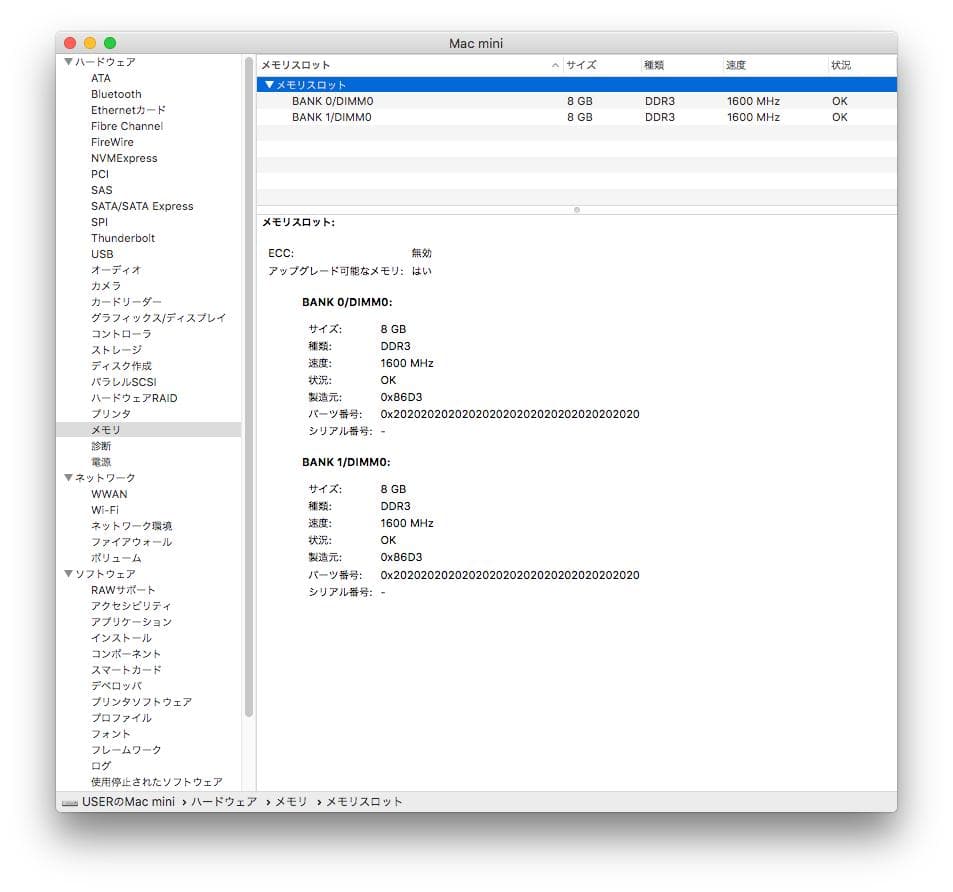This screenshot has width=953, height=892.
Task: Collapse the メモリスロット row disclosure triangle
Action: (x=269, y=84)
